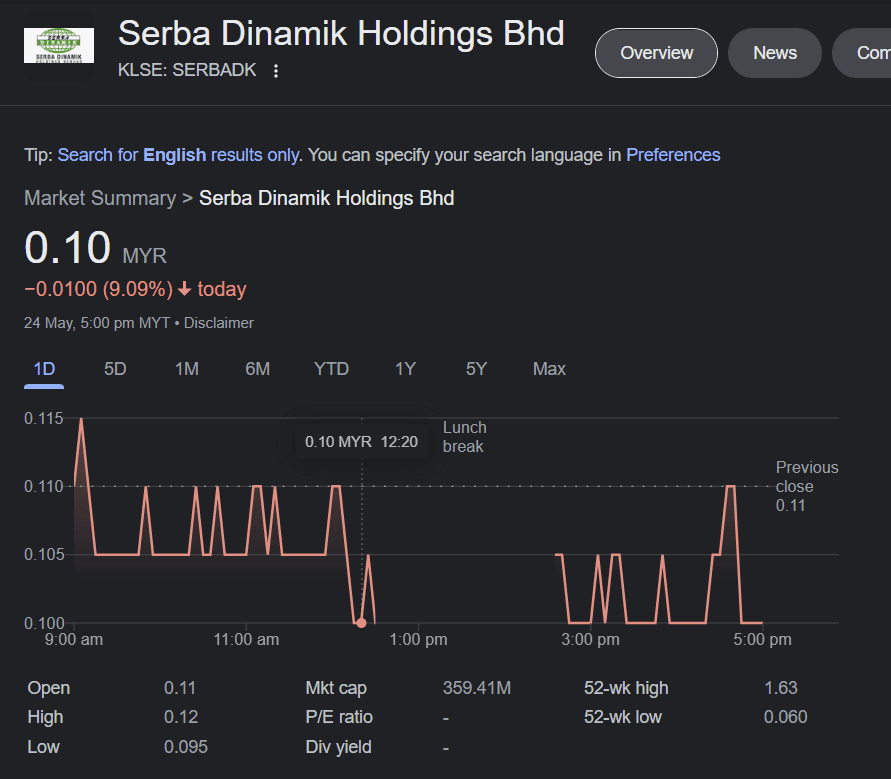Select the 1D chart range

(x=44, y=369)
